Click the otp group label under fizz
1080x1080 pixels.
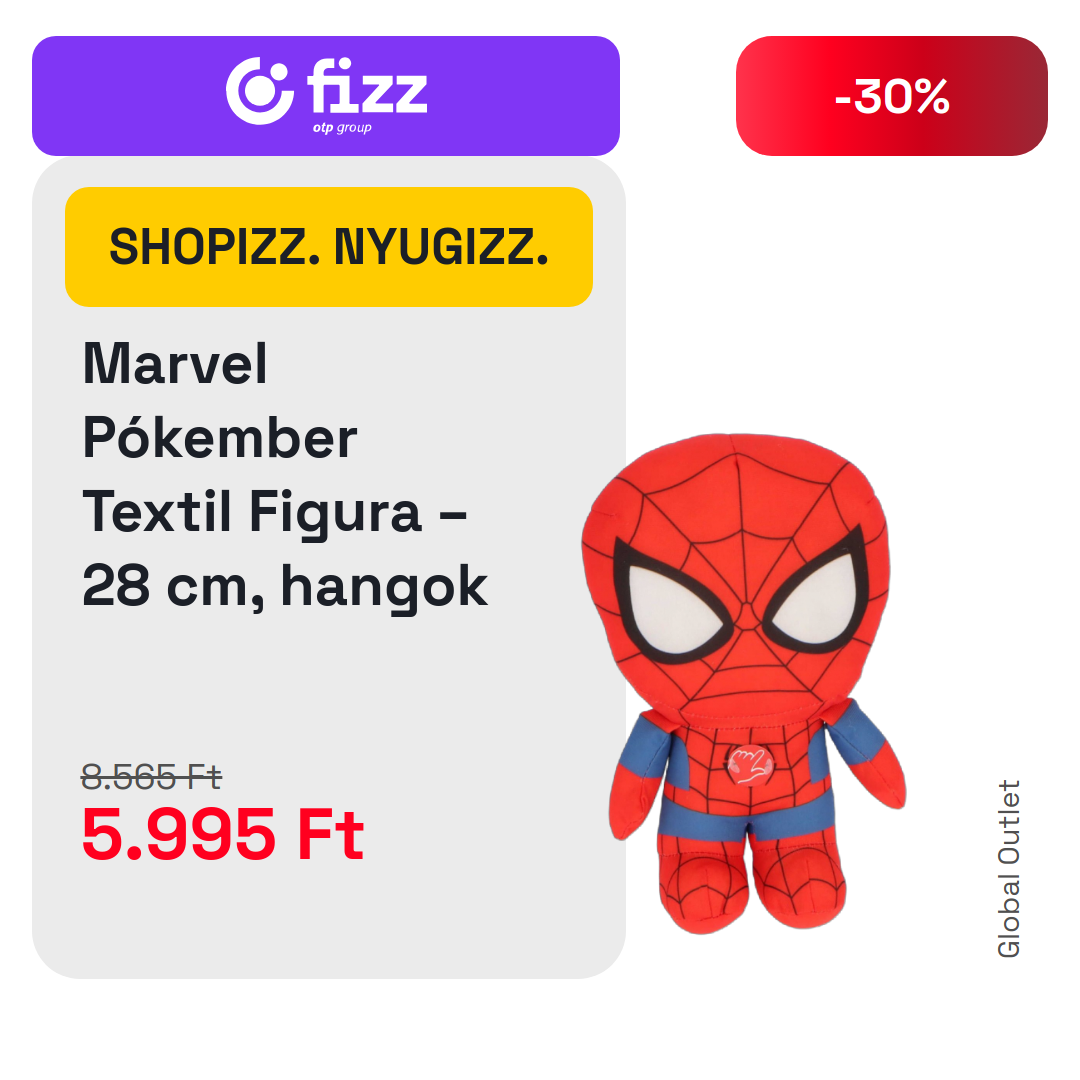tap(342, 128)
